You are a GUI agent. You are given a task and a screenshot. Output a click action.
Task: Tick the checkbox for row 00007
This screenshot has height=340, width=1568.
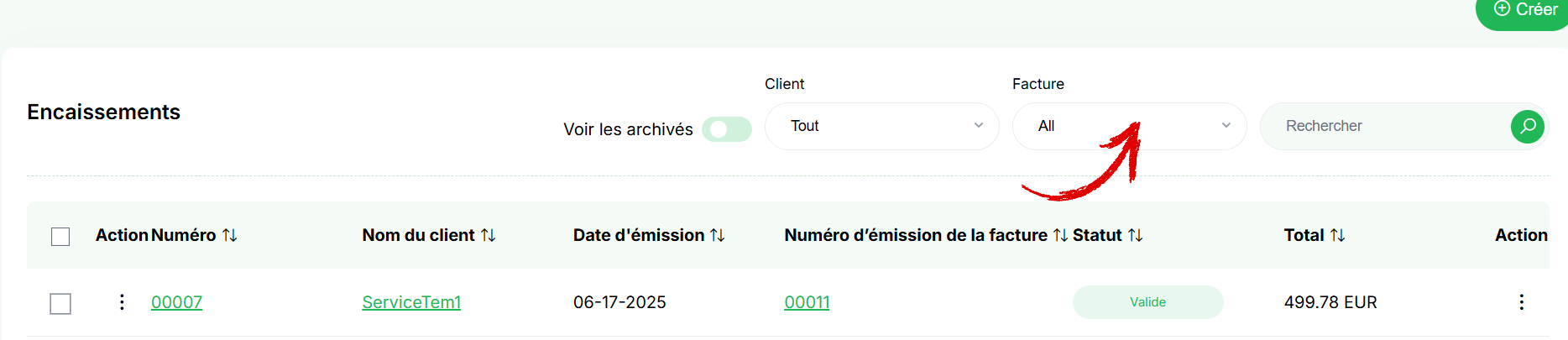[x=60, y=303]
